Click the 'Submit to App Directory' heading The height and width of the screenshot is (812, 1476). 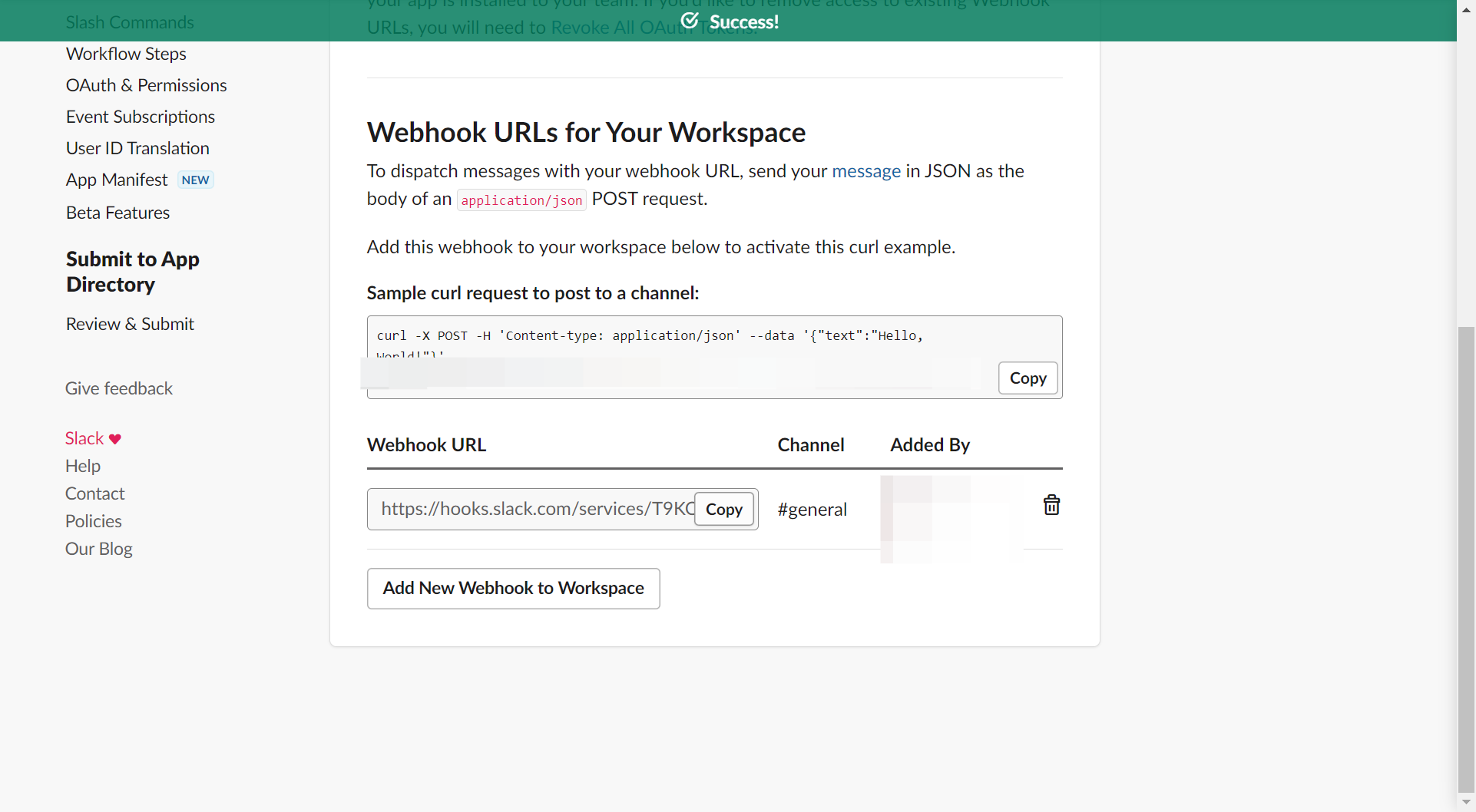[133, 272]
